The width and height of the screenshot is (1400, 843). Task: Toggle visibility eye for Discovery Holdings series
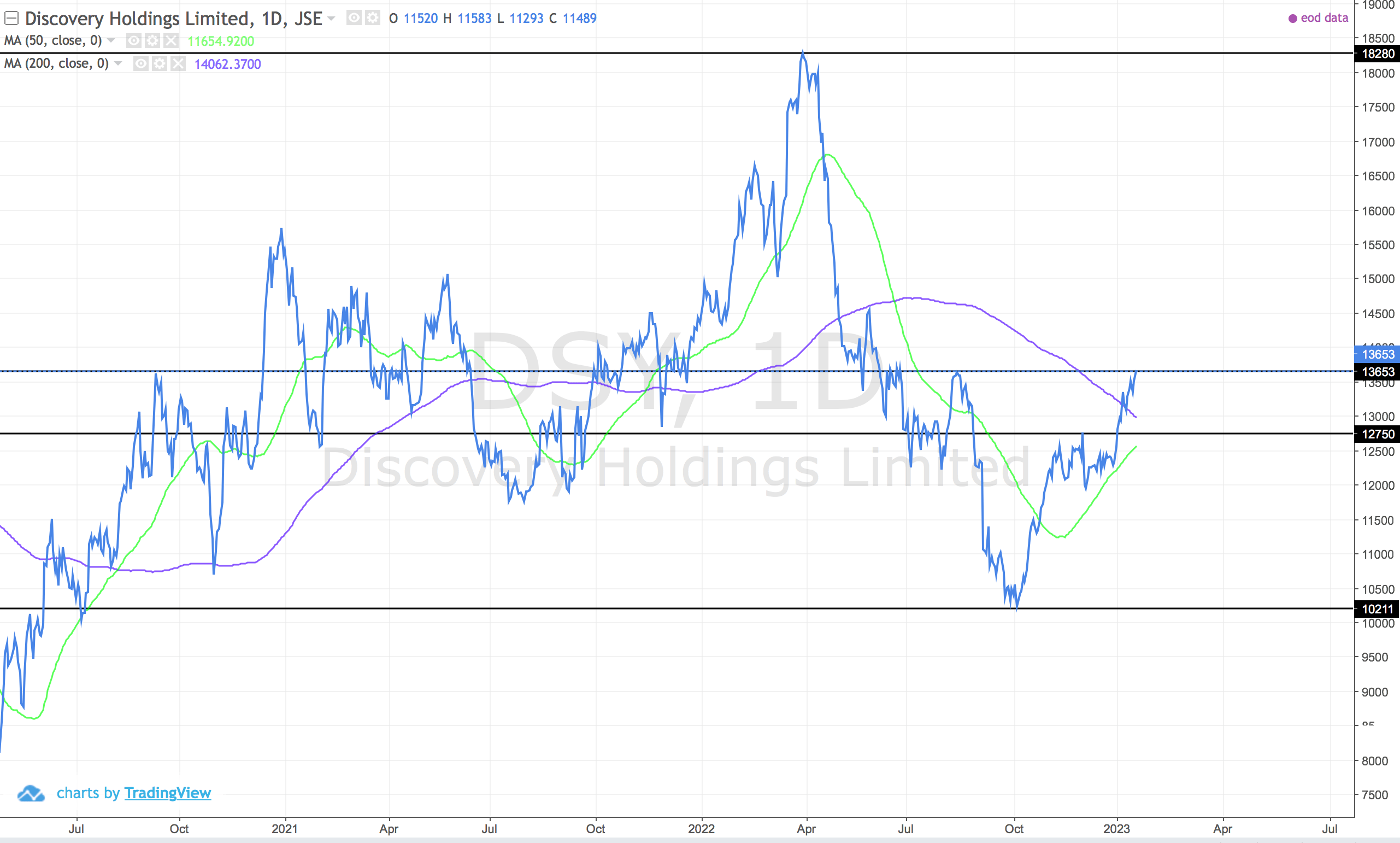(354, 18)
